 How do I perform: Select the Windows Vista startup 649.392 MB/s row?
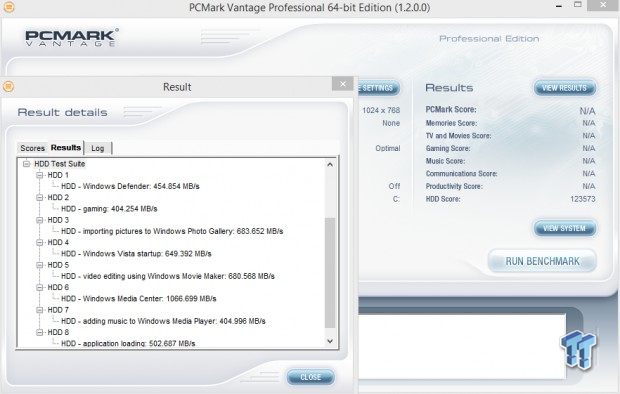(x=136, y=254)
